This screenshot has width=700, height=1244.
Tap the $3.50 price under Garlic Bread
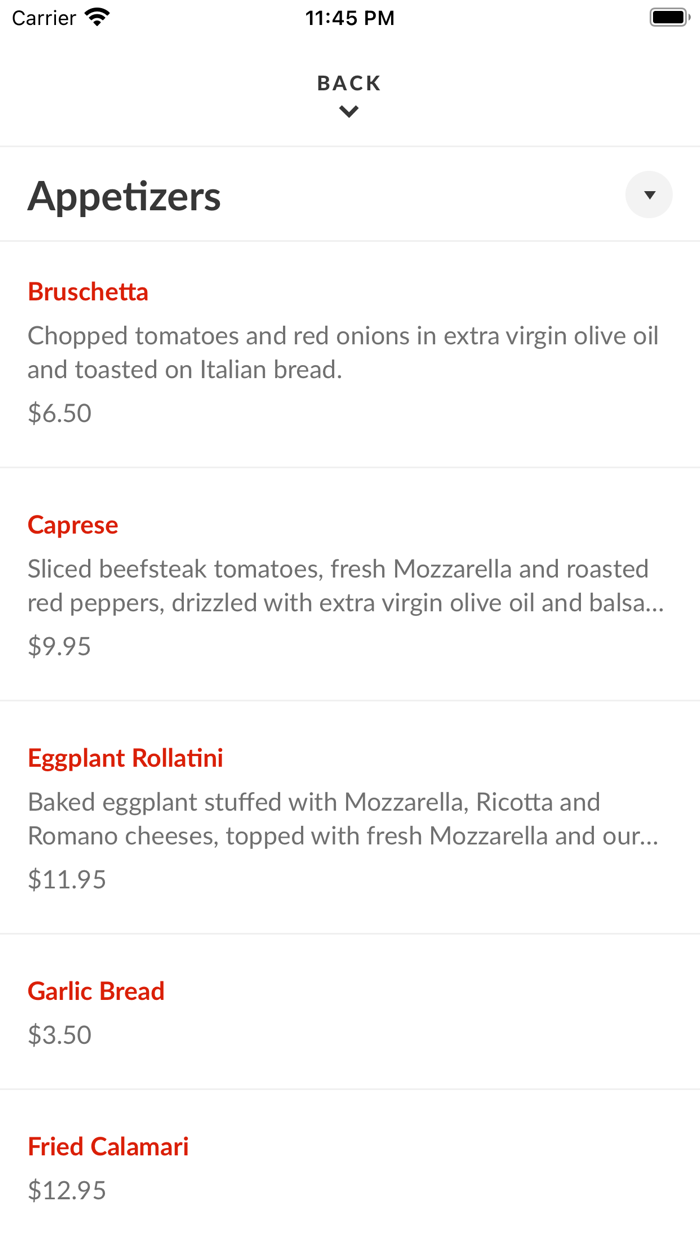click(58, 1034)
